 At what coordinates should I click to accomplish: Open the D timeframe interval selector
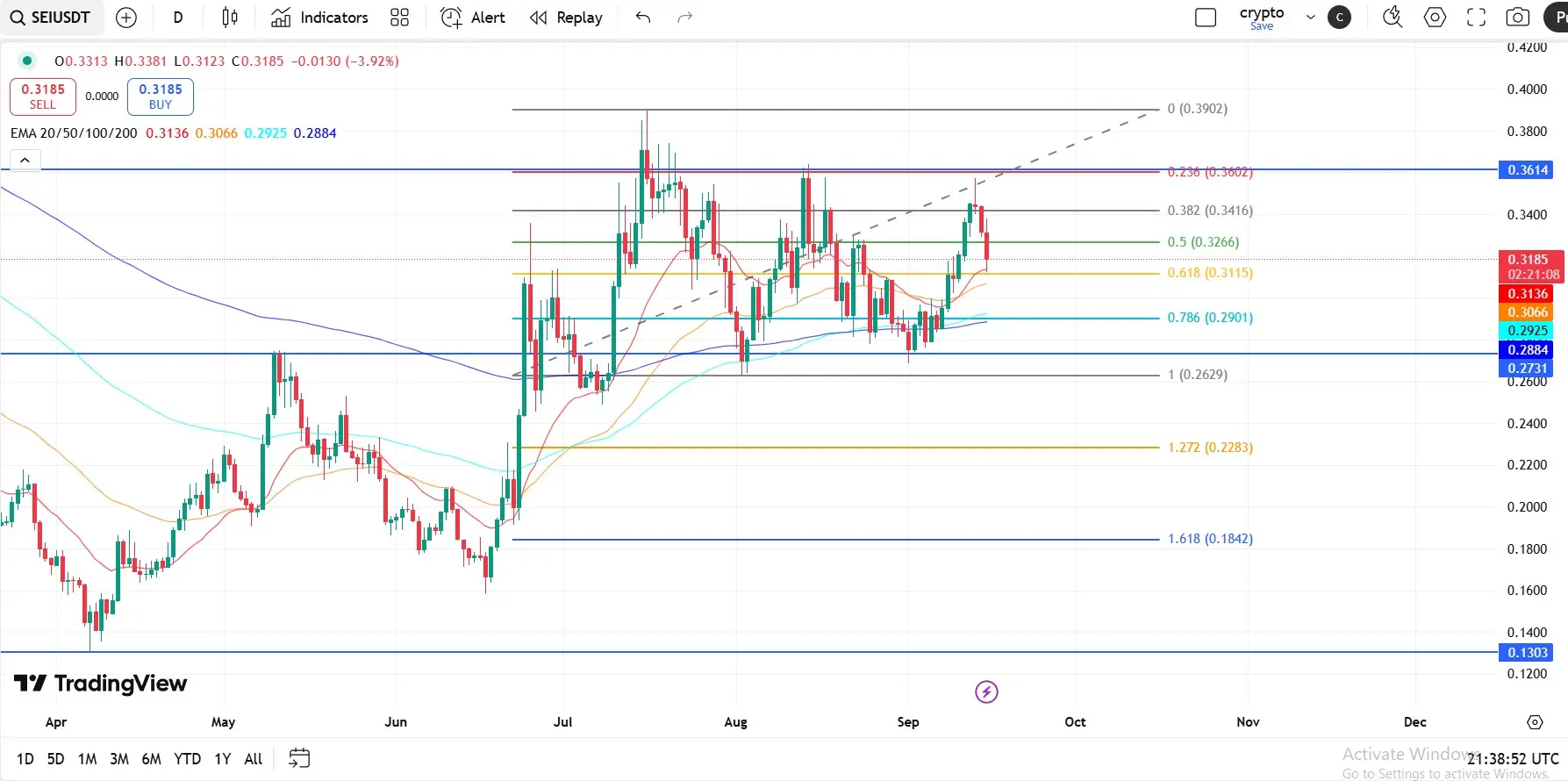tap(178, 18)
